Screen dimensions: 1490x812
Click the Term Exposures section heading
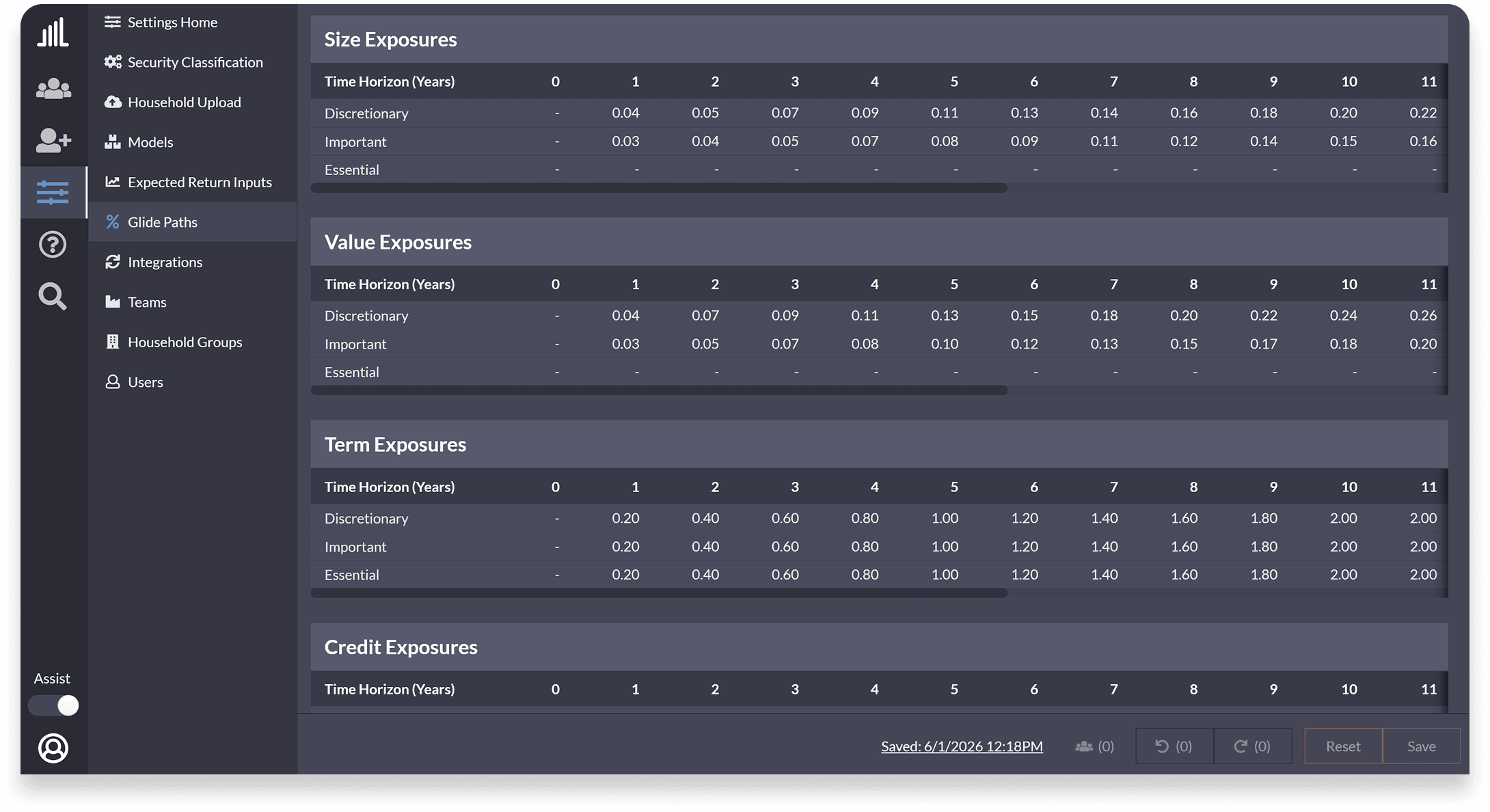[395, 445]
